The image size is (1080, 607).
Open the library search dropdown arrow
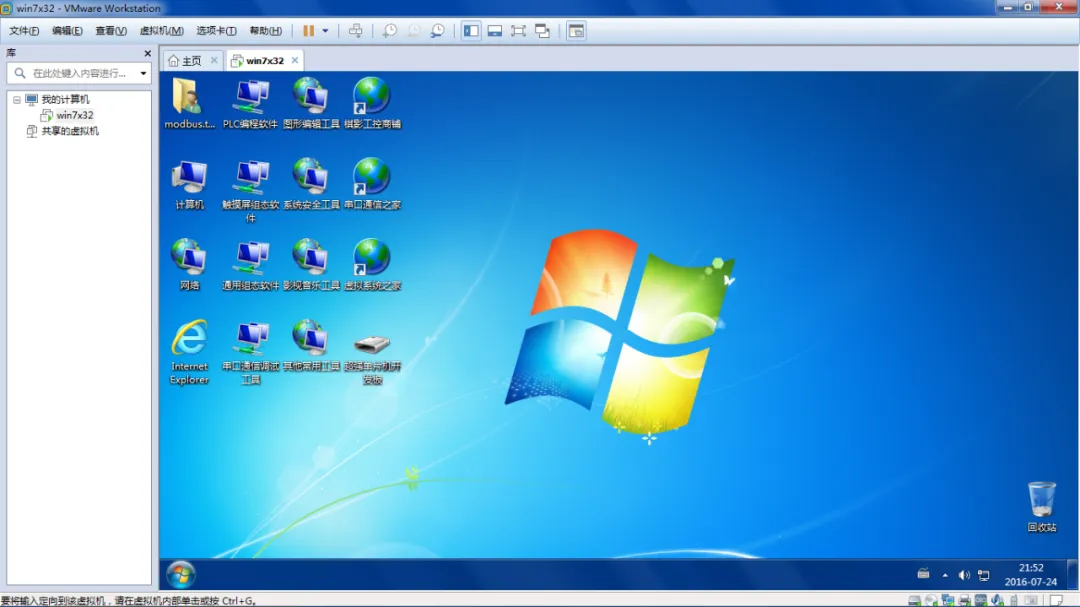(143, 73)
